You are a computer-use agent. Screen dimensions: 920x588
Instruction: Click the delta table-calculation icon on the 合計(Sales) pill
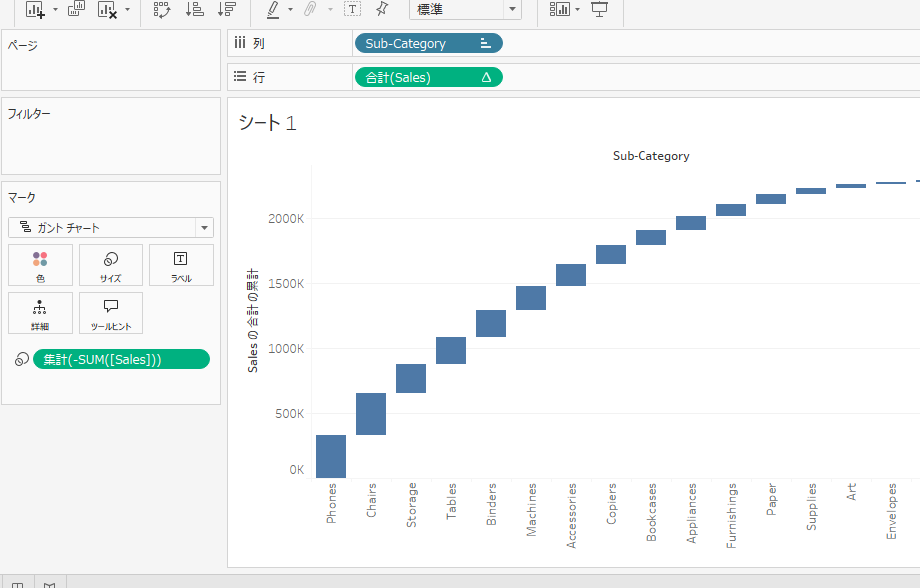(x=486, y=77)
